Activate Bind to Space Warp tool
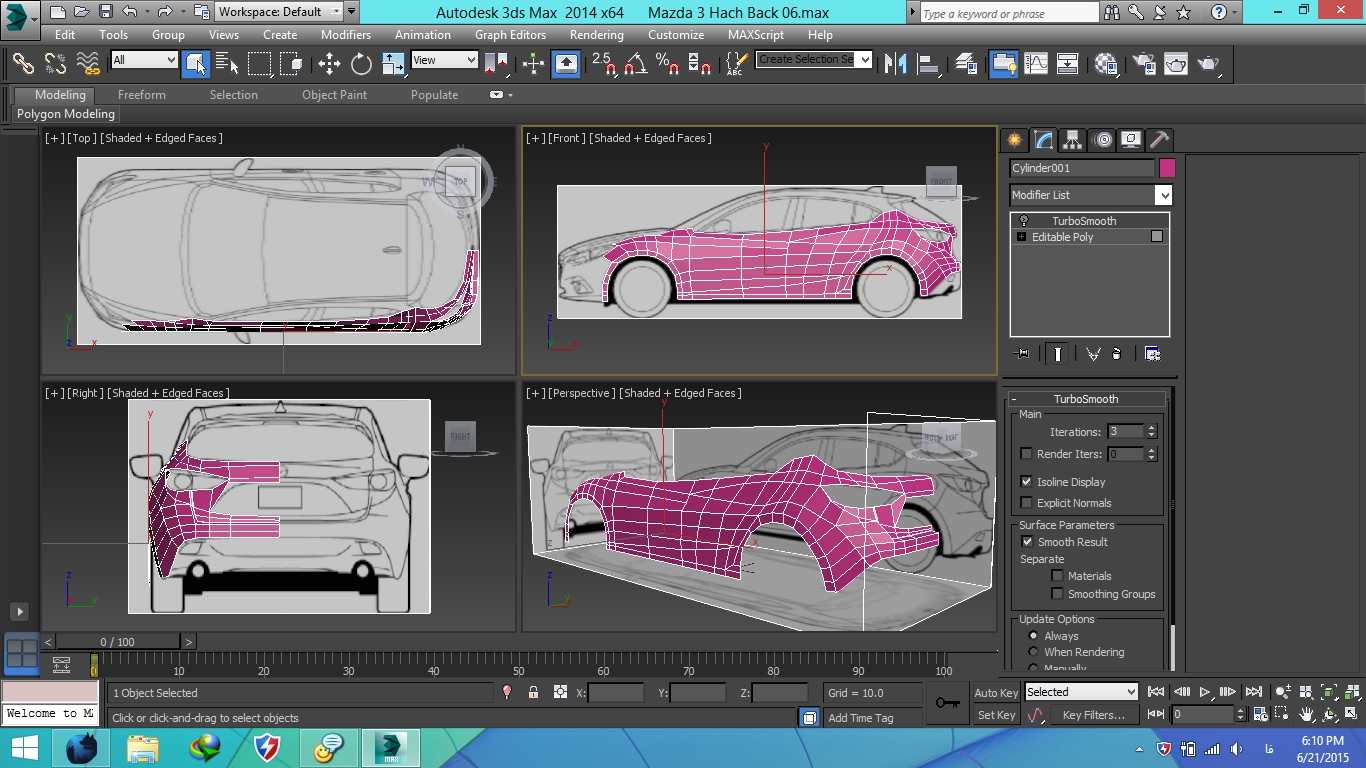 89,64
